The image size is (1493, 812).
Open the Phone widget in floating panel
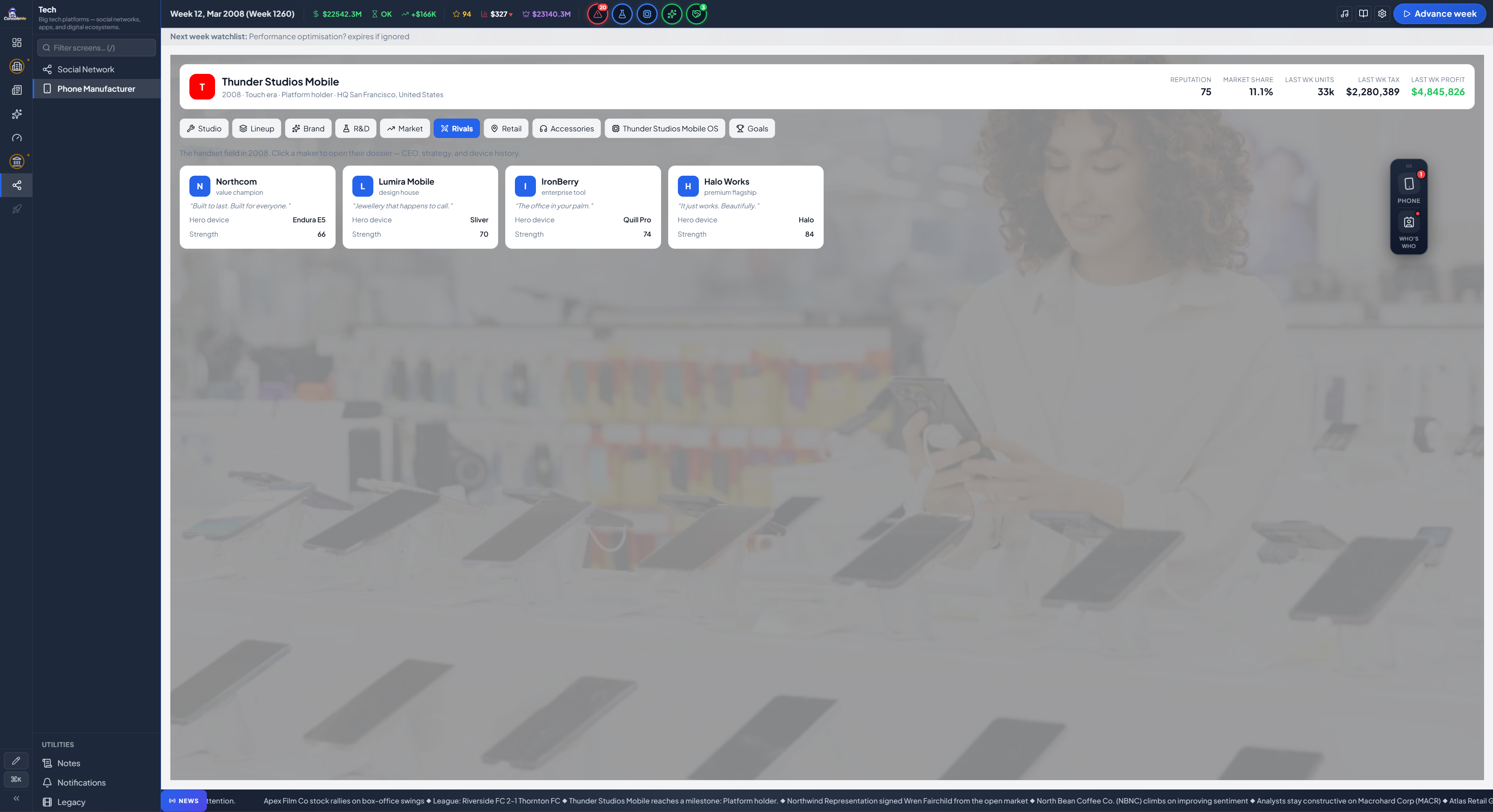(x=1409, y=189)
